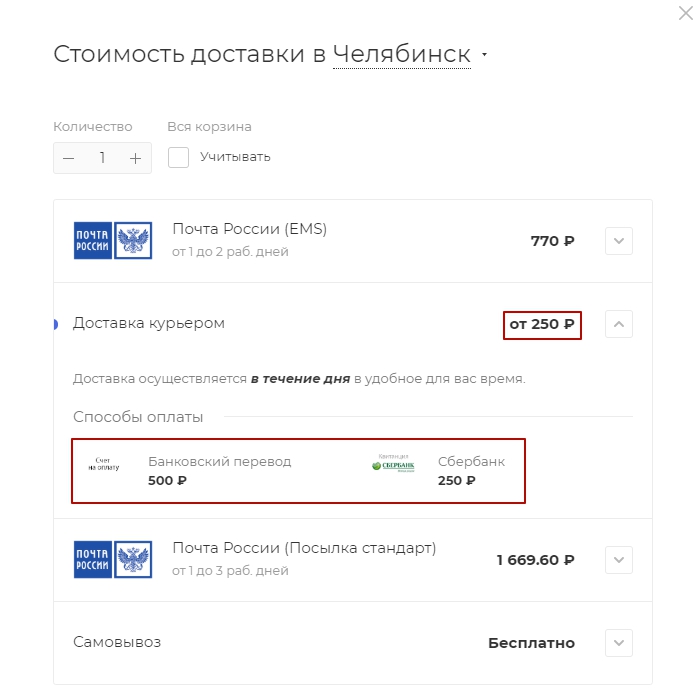Enable the Учитывать whole cart checkbox

(178, 157)
